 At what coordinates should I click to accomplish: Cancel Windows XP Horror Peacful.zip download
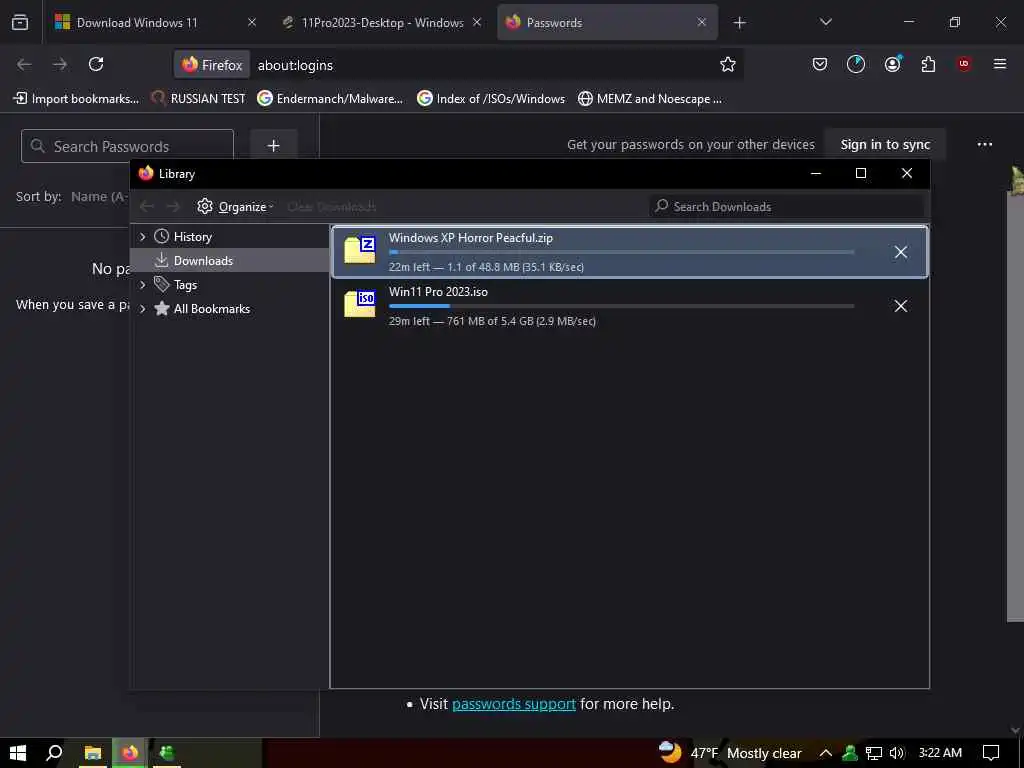click(901, 252)
